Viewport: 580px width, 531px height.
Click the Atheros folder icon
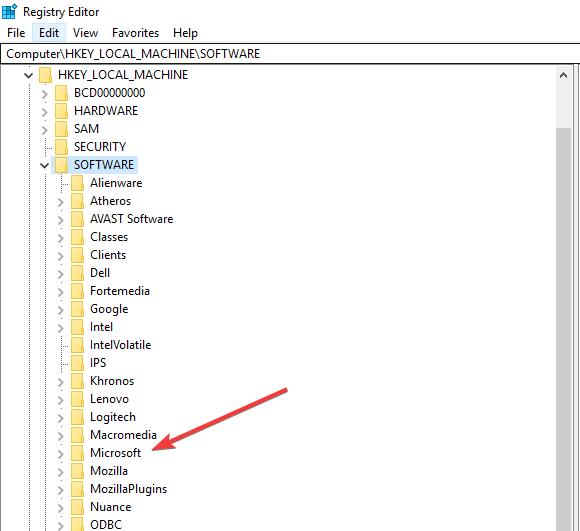(77, 201)
